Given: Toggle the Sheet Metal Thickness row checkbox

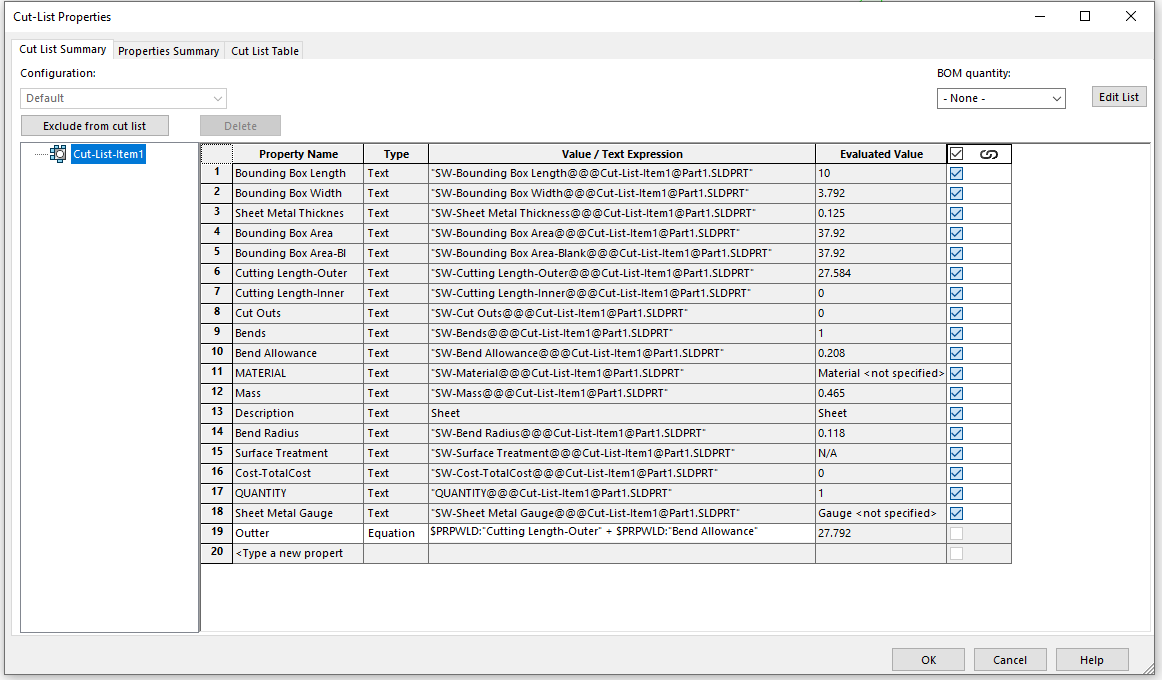Looking at the screenshot, I should point(957,213).
